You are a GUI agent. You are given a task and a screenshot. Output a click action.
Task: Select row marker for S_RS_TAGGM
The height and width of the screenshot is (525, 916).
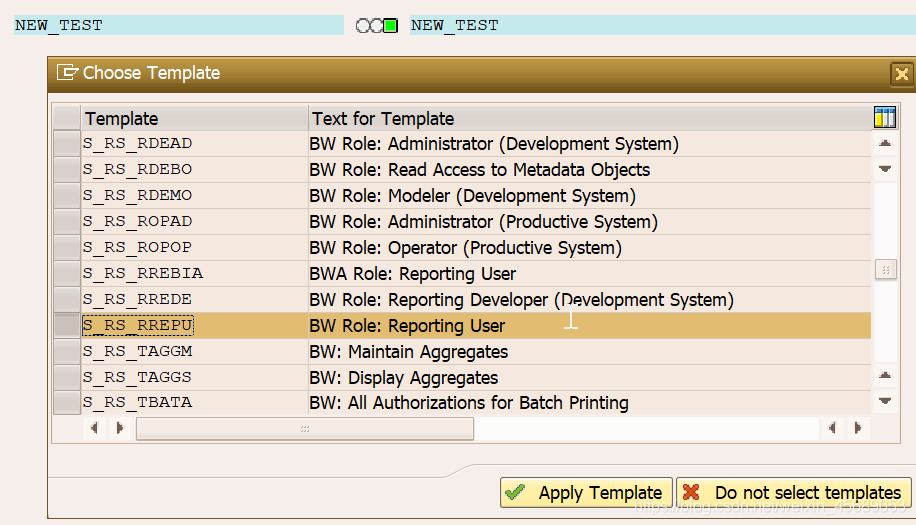pyautogui.click(x=67, y=352)
